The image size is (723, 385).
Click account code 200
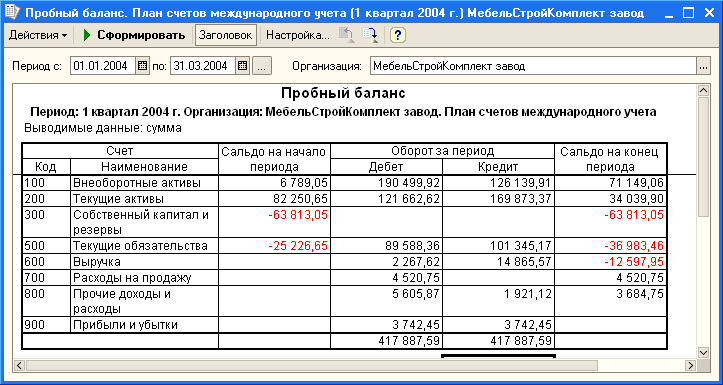35,199
